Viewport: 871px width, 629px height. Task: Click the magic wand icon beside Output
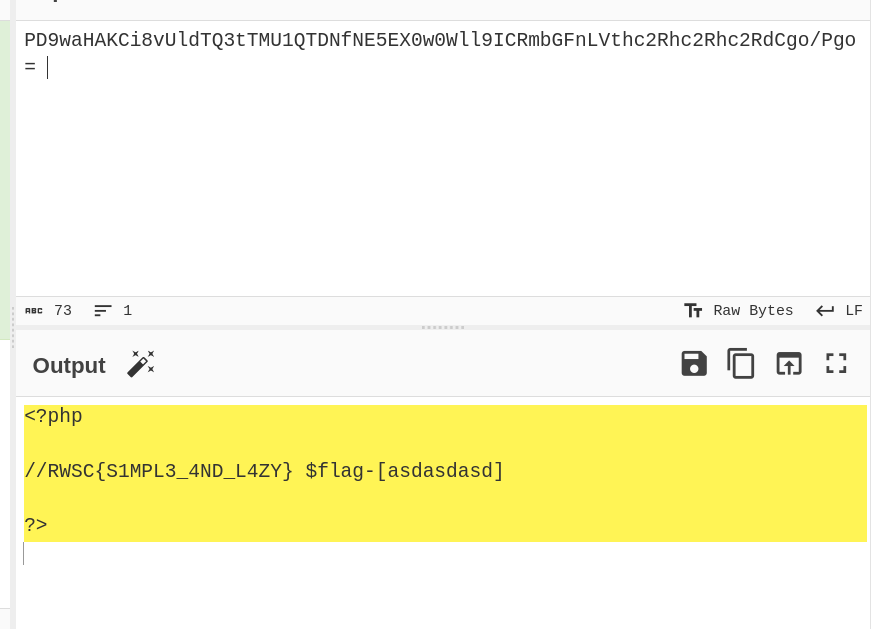[x=141, y=365]
